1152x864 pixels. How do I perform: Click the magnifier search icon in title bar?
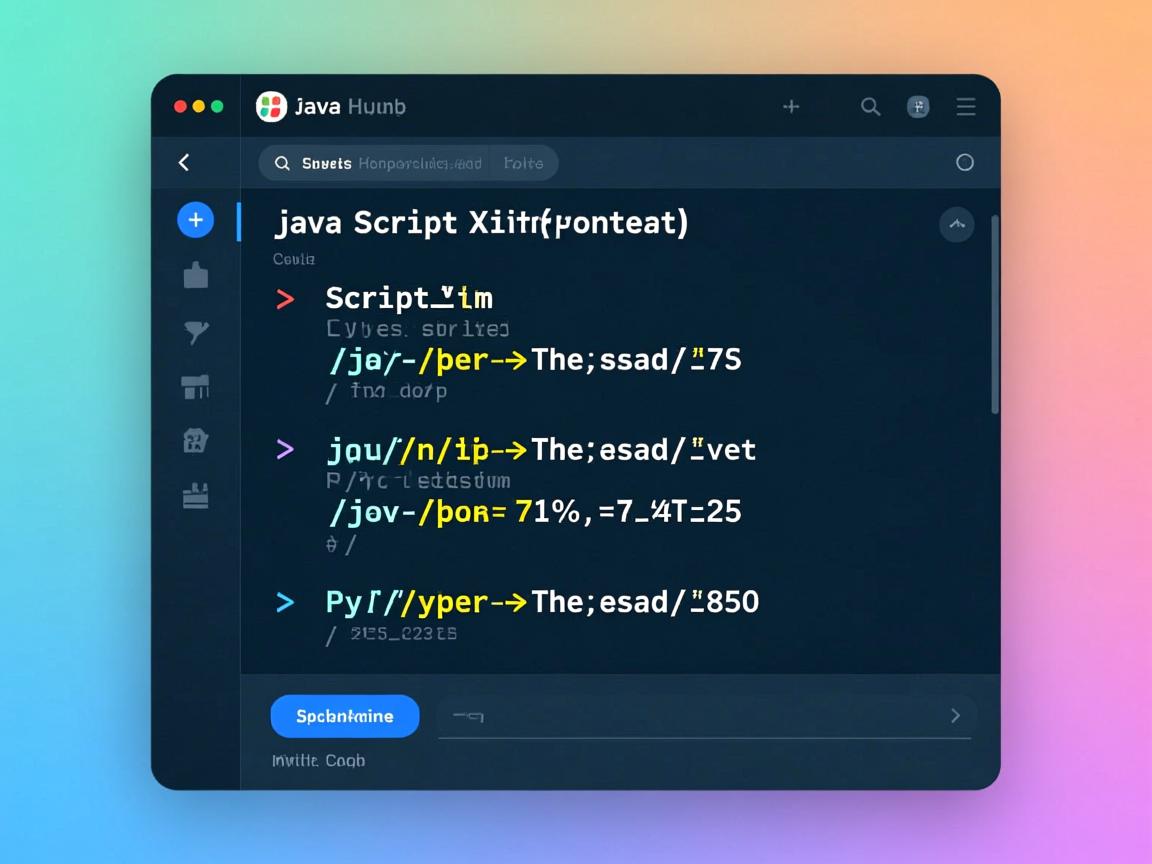point(870,107)
